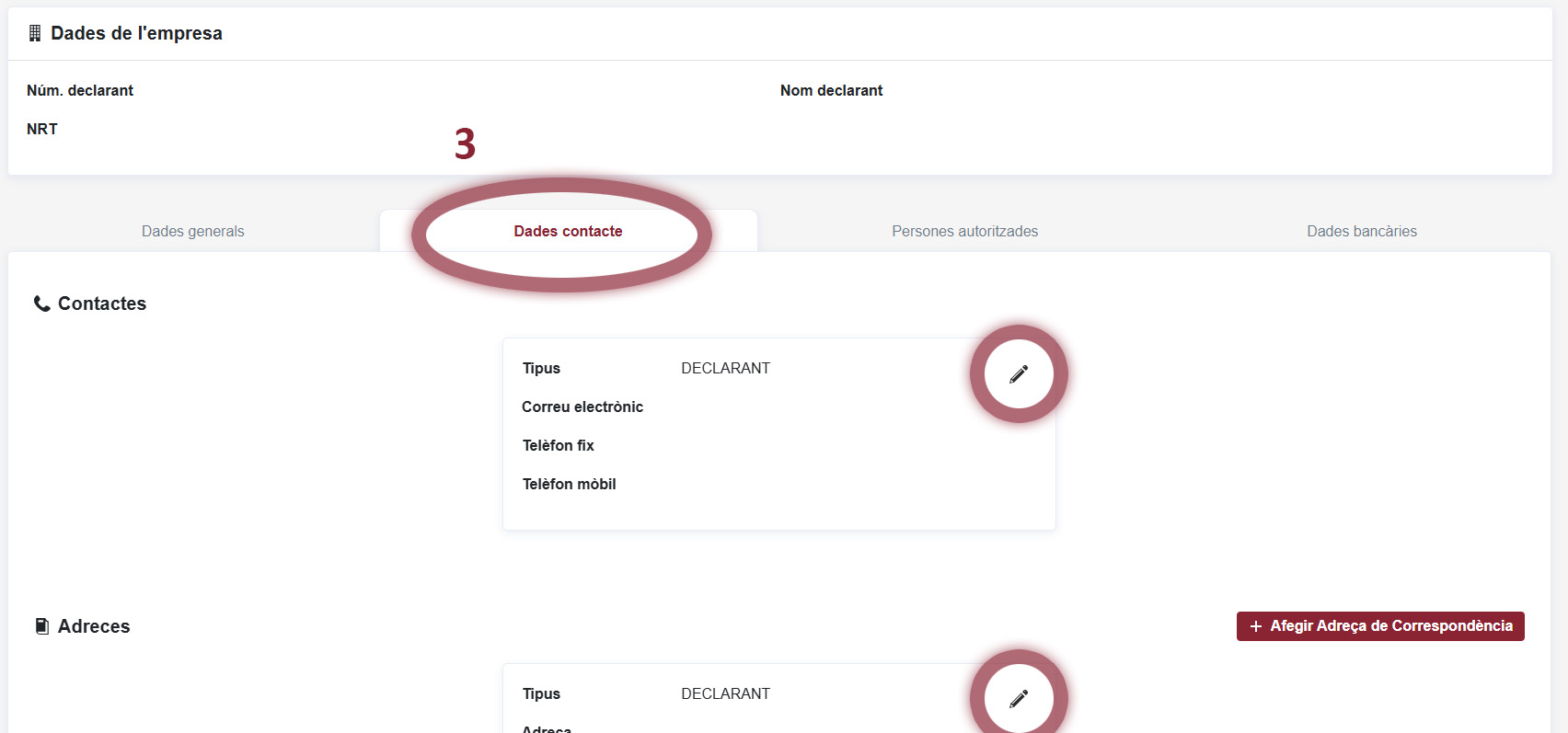Click the NRT label
This screenshot has height=733, width=1568.
point(42,129)
